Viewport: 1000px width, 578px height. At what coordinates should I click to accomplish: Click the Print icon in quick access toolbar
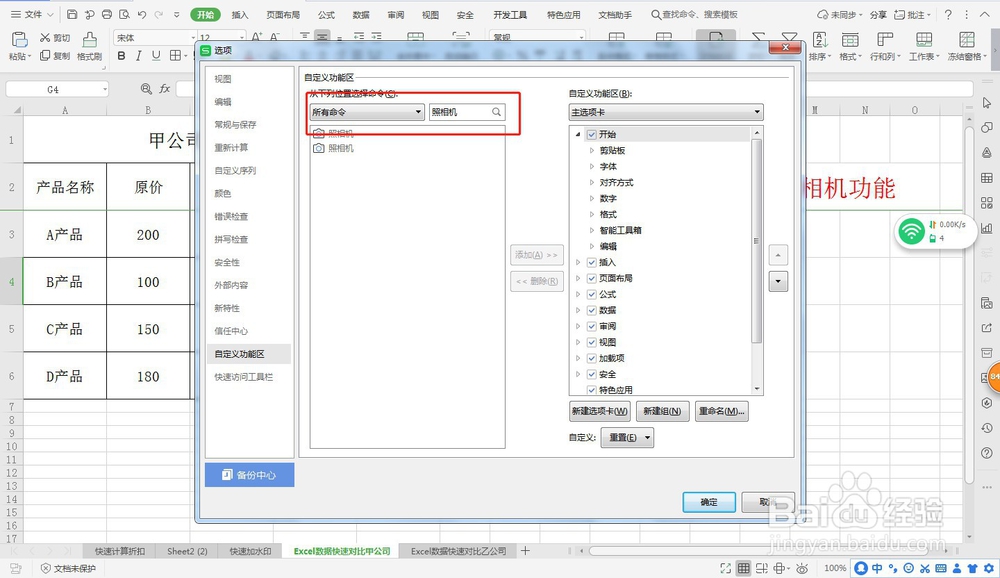pos(107,14)
